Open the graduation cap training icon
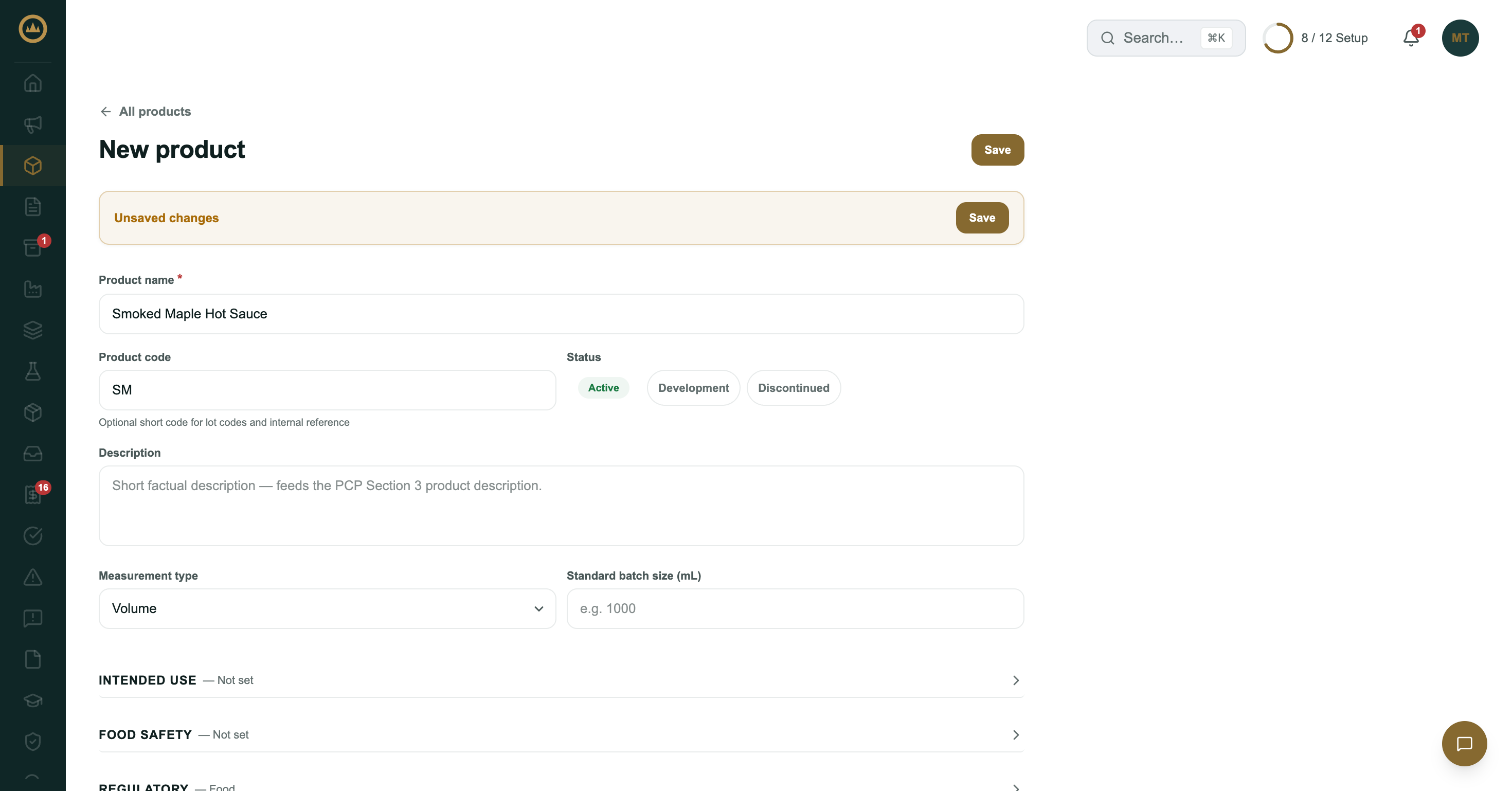 click(x=33, y=700)
